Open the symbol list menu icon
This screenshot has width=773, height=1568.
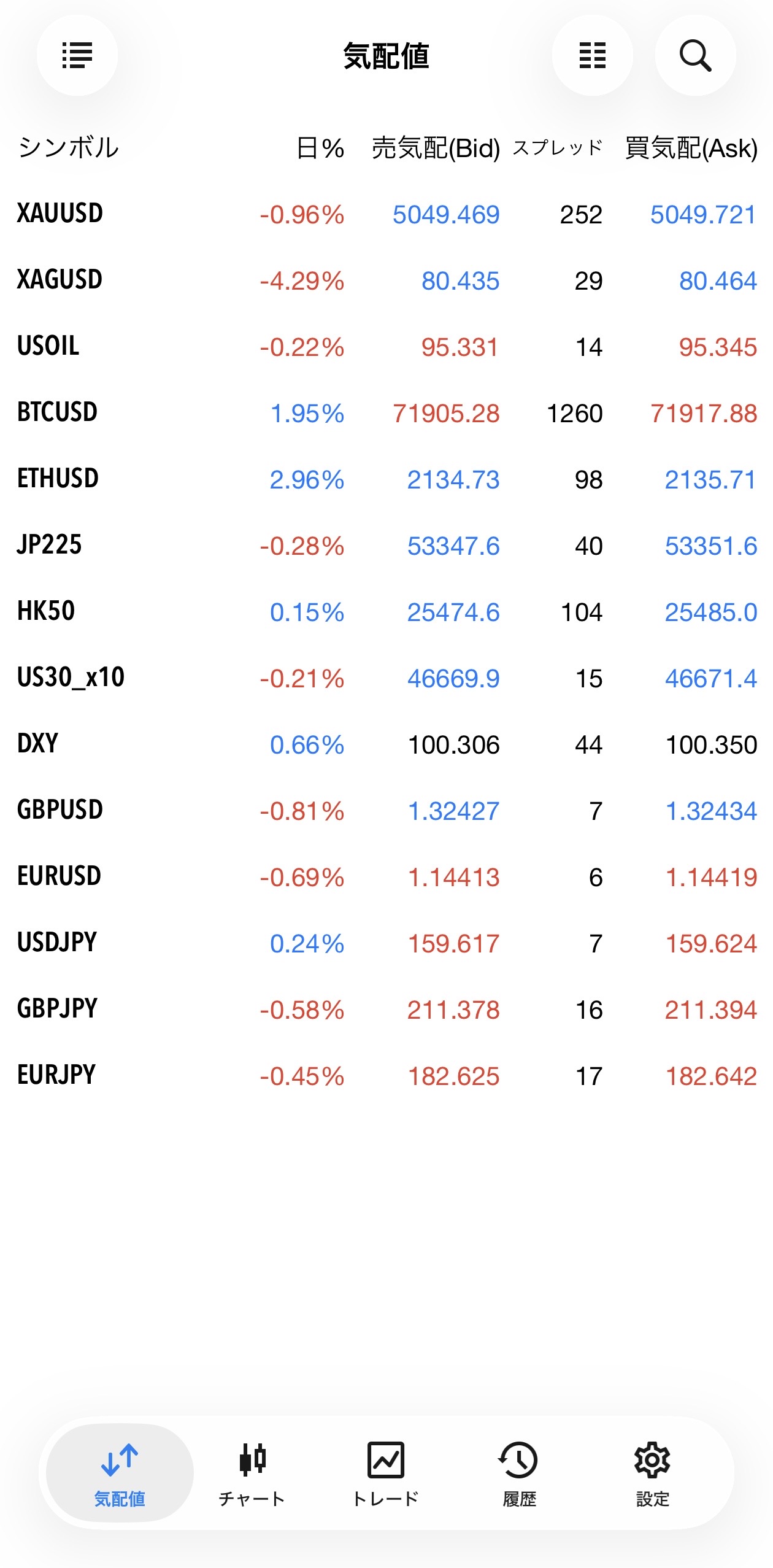77,55
